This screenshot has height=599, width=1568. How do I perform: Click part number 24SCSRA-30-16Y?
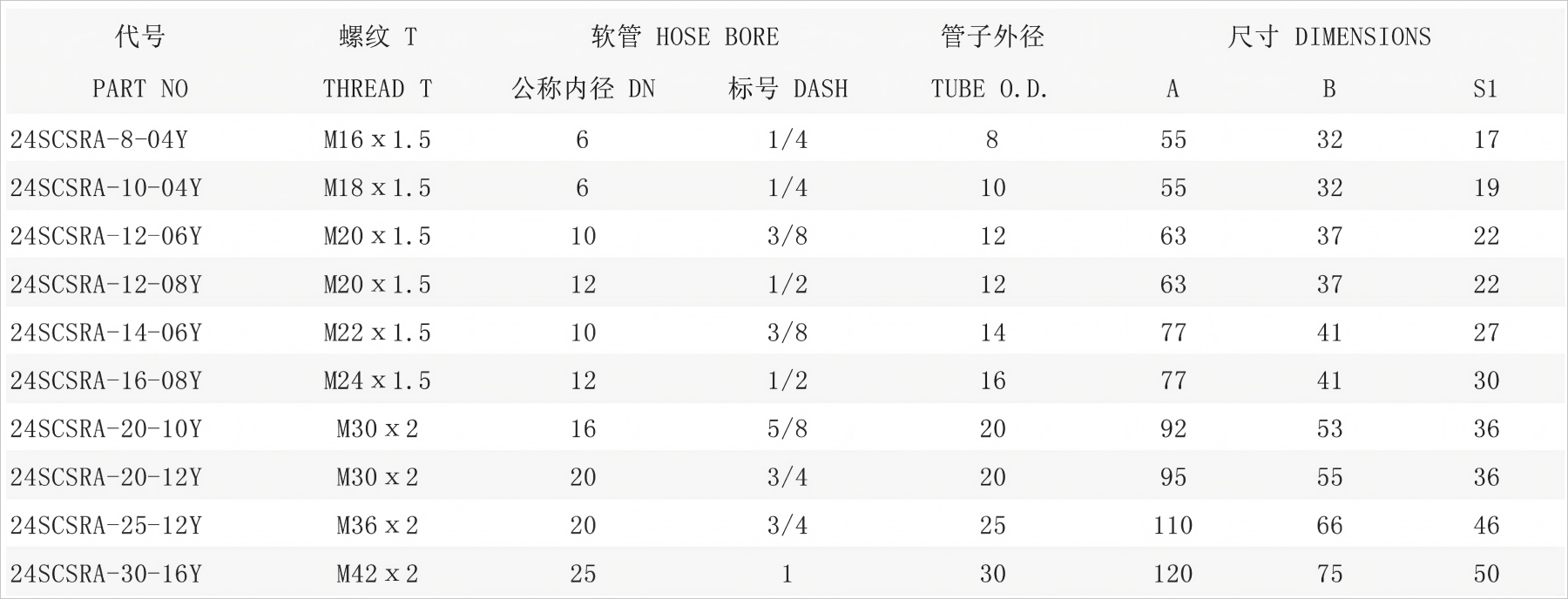105,574
